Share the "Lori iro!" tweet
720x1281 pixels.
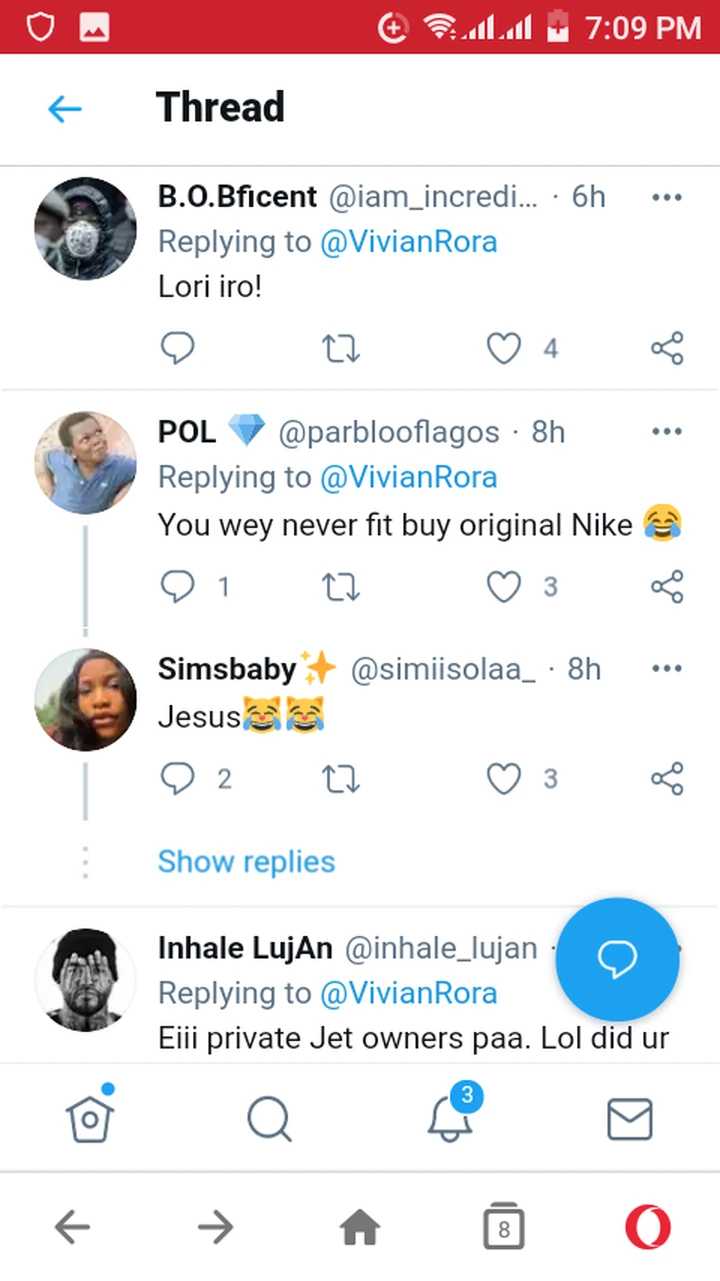tap(667, 348)
